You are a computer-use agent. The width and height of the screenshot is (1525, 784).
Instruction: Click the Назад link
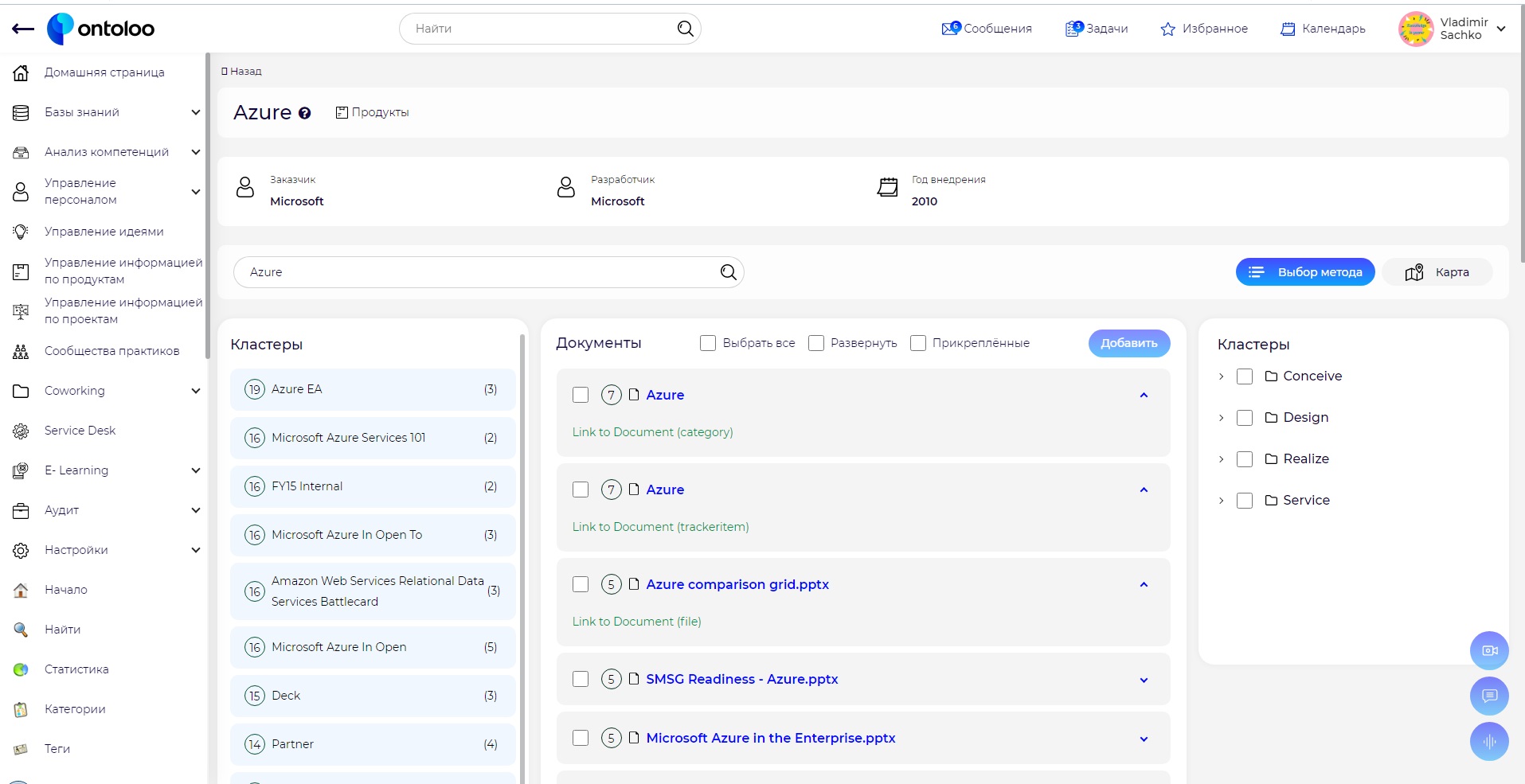[241, 72]
